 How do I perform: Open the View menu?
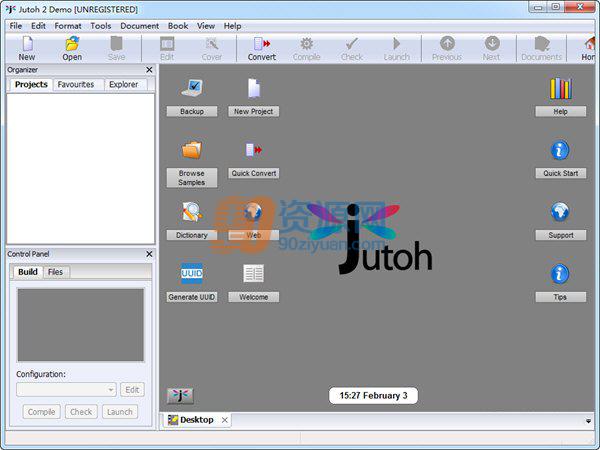click(x=206, y=26)
